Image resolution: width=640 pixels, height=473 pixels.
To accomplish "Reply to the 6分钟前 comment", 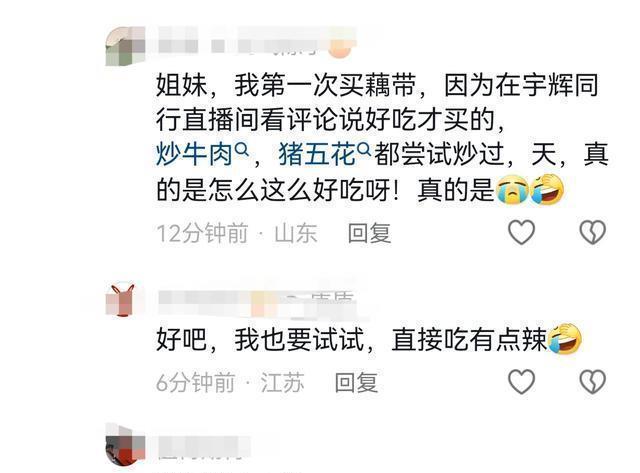I will point(356,382).
